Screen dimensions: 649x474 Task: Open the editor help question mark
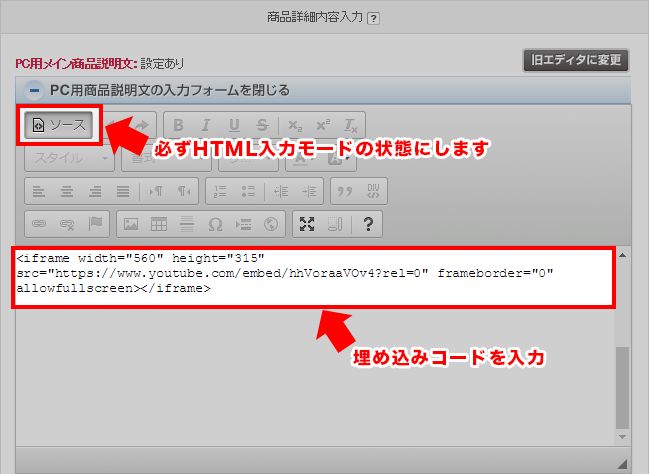click(368, 224)
